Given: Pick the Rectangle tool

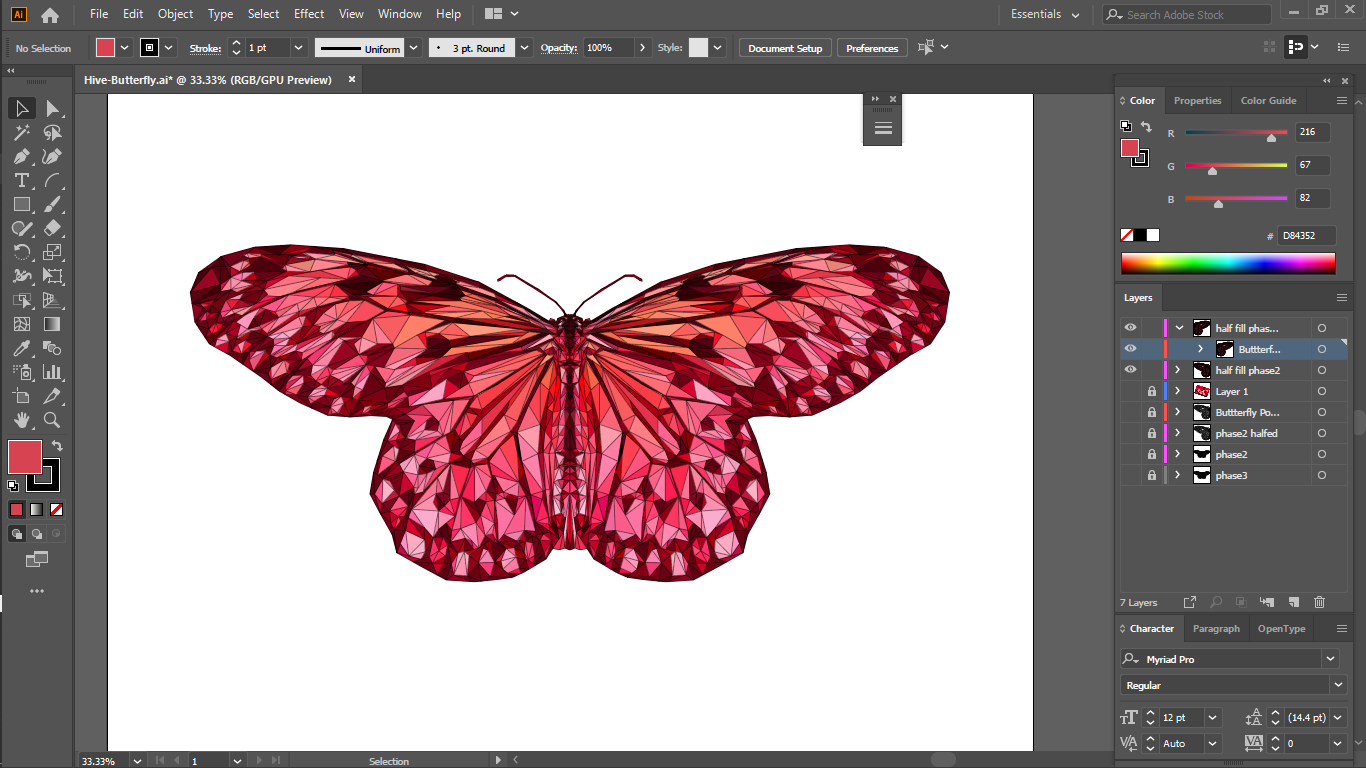Looking at the screenshot, I should [x=22, y=204].
